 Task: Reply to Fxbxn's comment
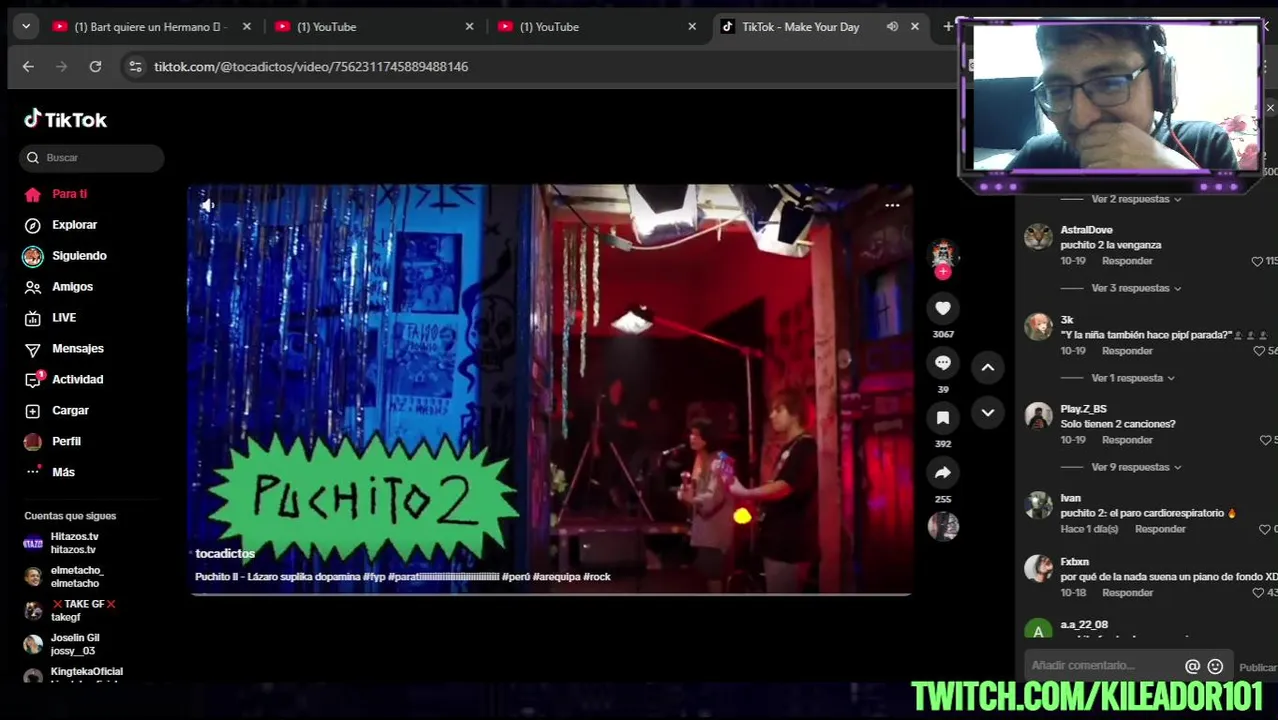point(1127,593)
